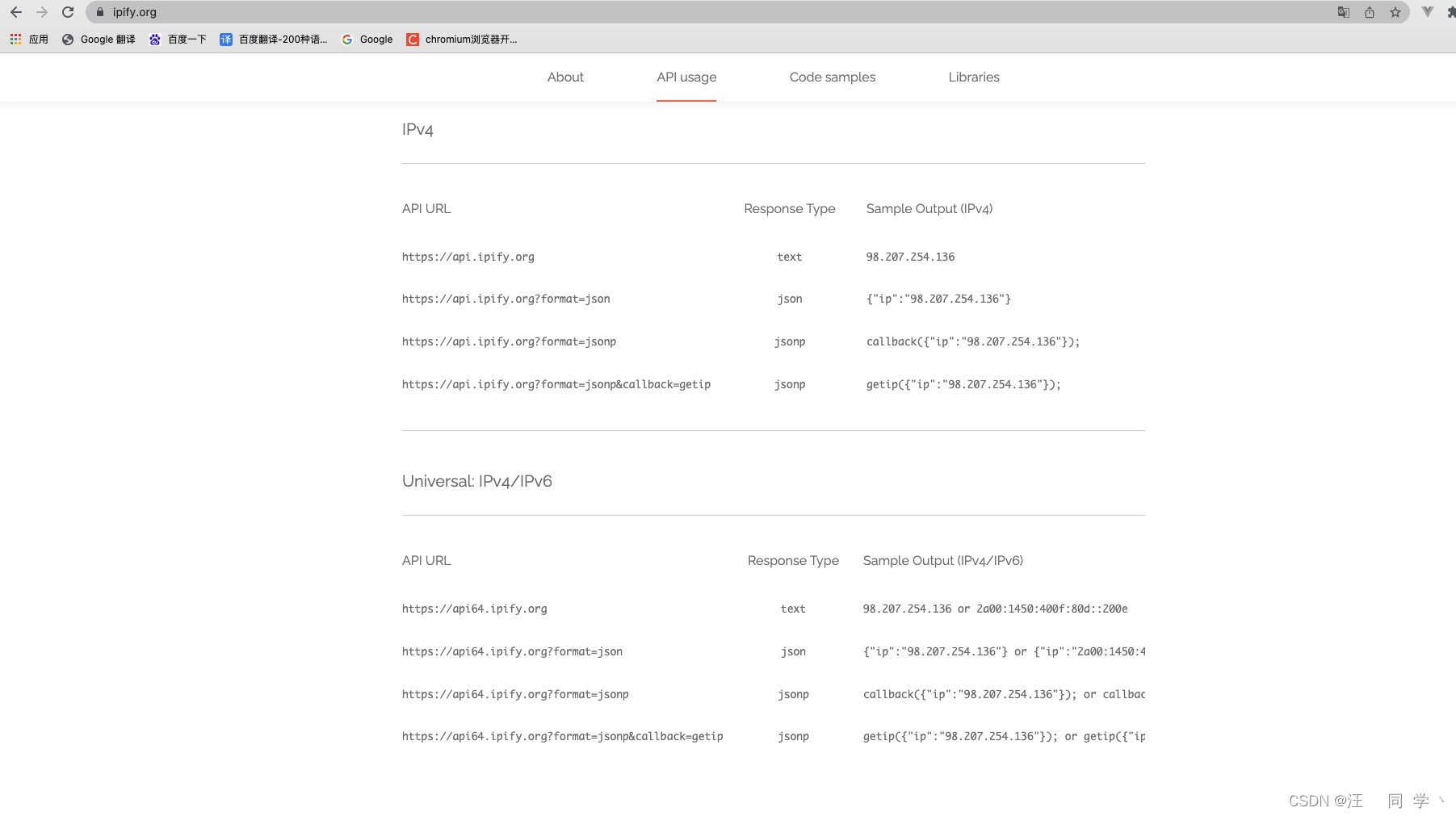Click the Universal table API URL header
The width and height of the screenshot is (1456, 816).
[x=426, y=561]
